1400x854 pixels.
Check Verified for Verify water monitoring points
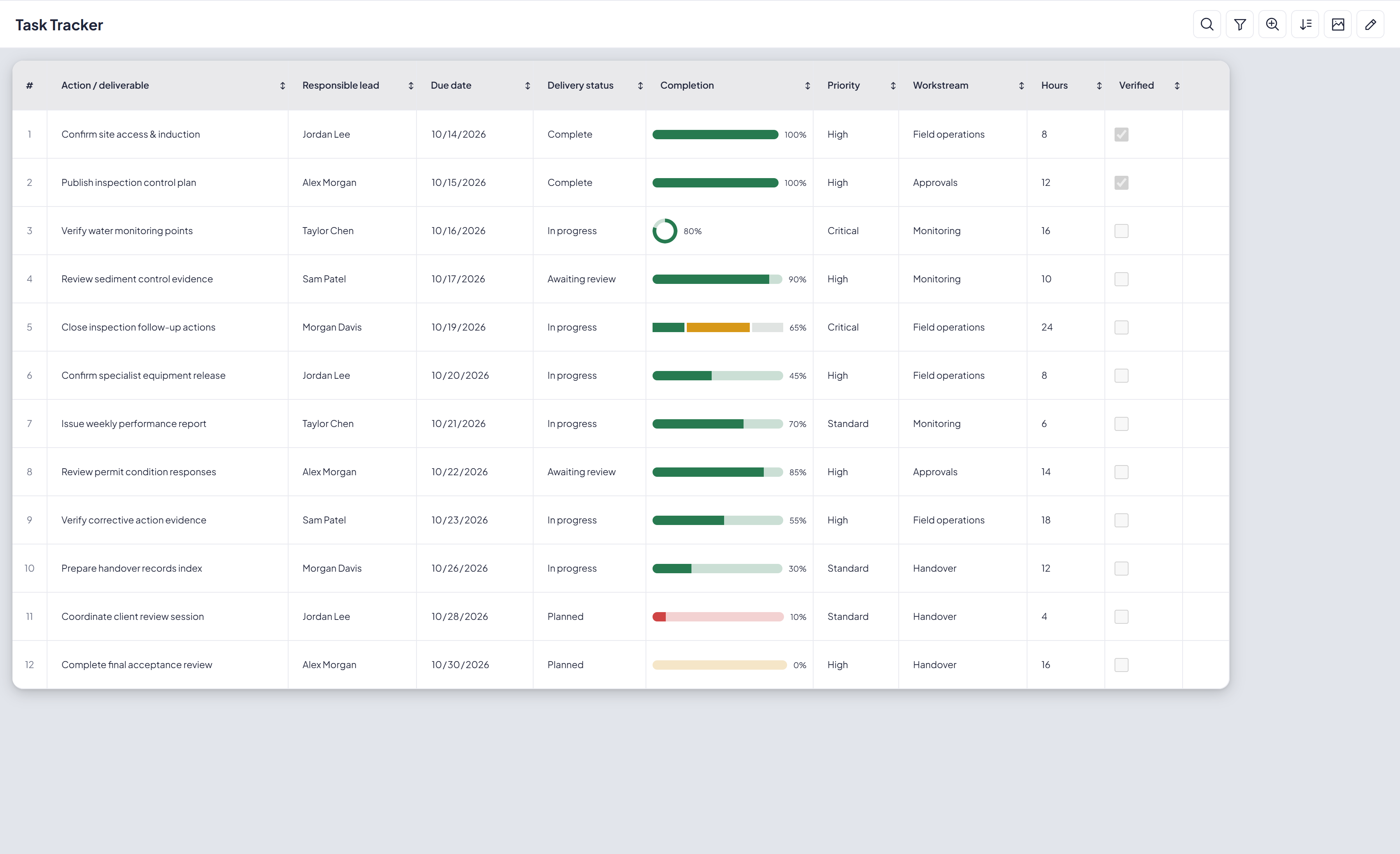tap(1122, 231)
